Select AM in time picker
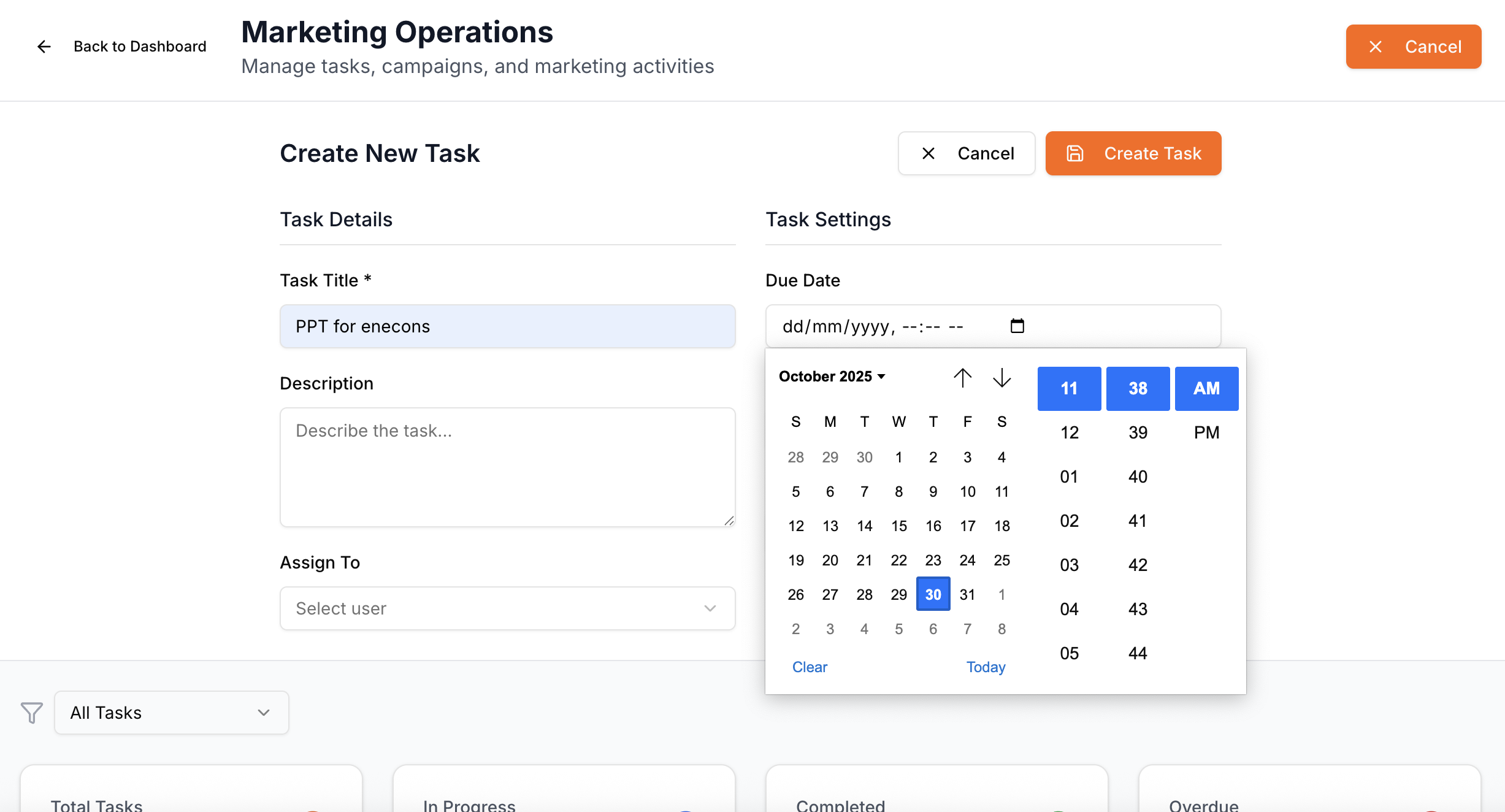1505x812 pixels. tap(1206, 388)
